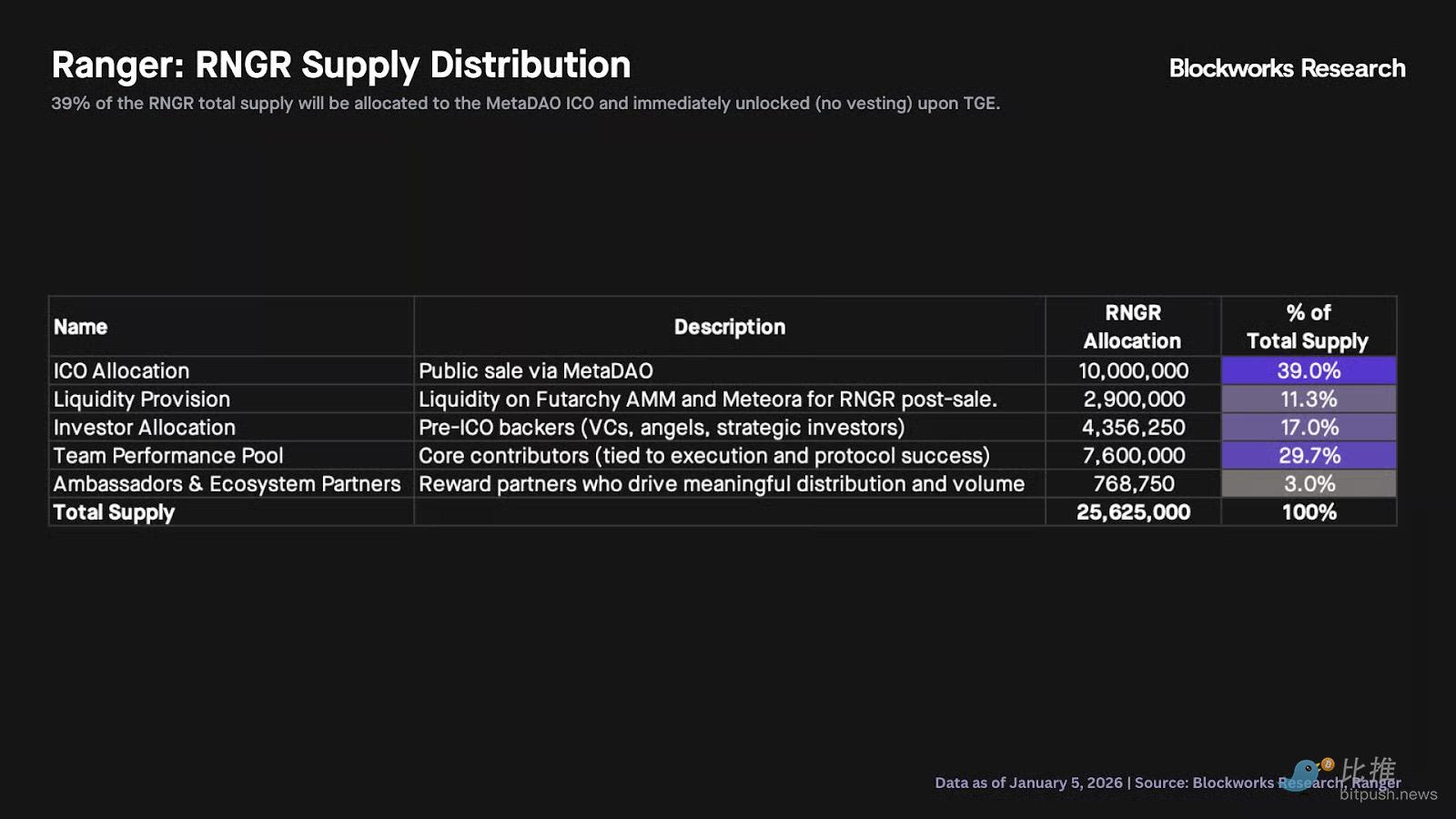Click the Ranger: RNGR Supply Distribution title
The image size is (1456, 819).
[x=341, y=66]
